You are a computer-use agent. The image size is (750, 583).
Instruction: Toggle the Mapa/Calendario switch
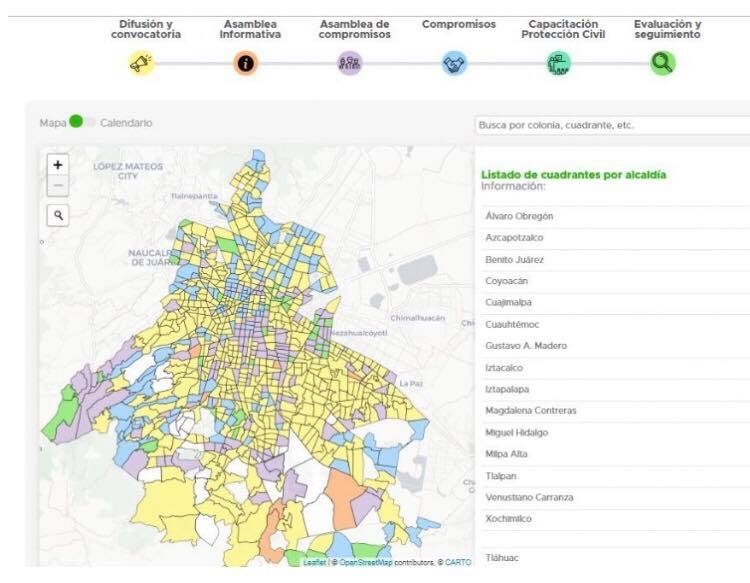click(83, 122)
